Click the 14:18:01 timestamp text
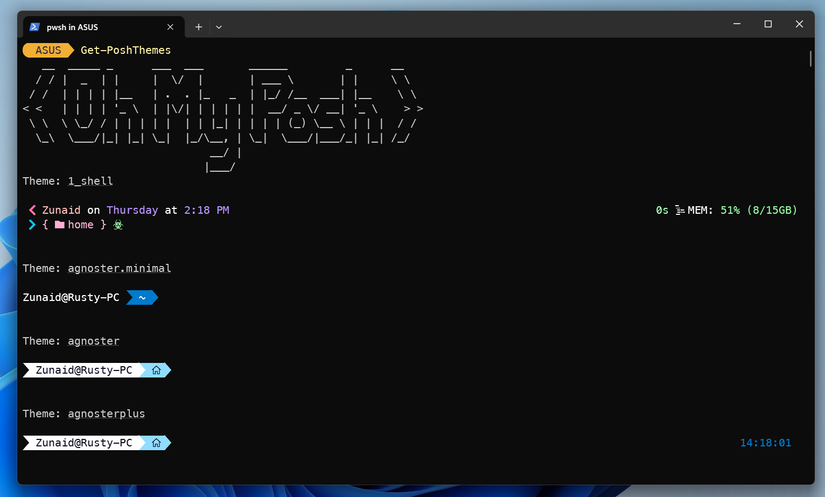This screenshot has height=497, width=825. pyautogui.click(x=766, y=443)
